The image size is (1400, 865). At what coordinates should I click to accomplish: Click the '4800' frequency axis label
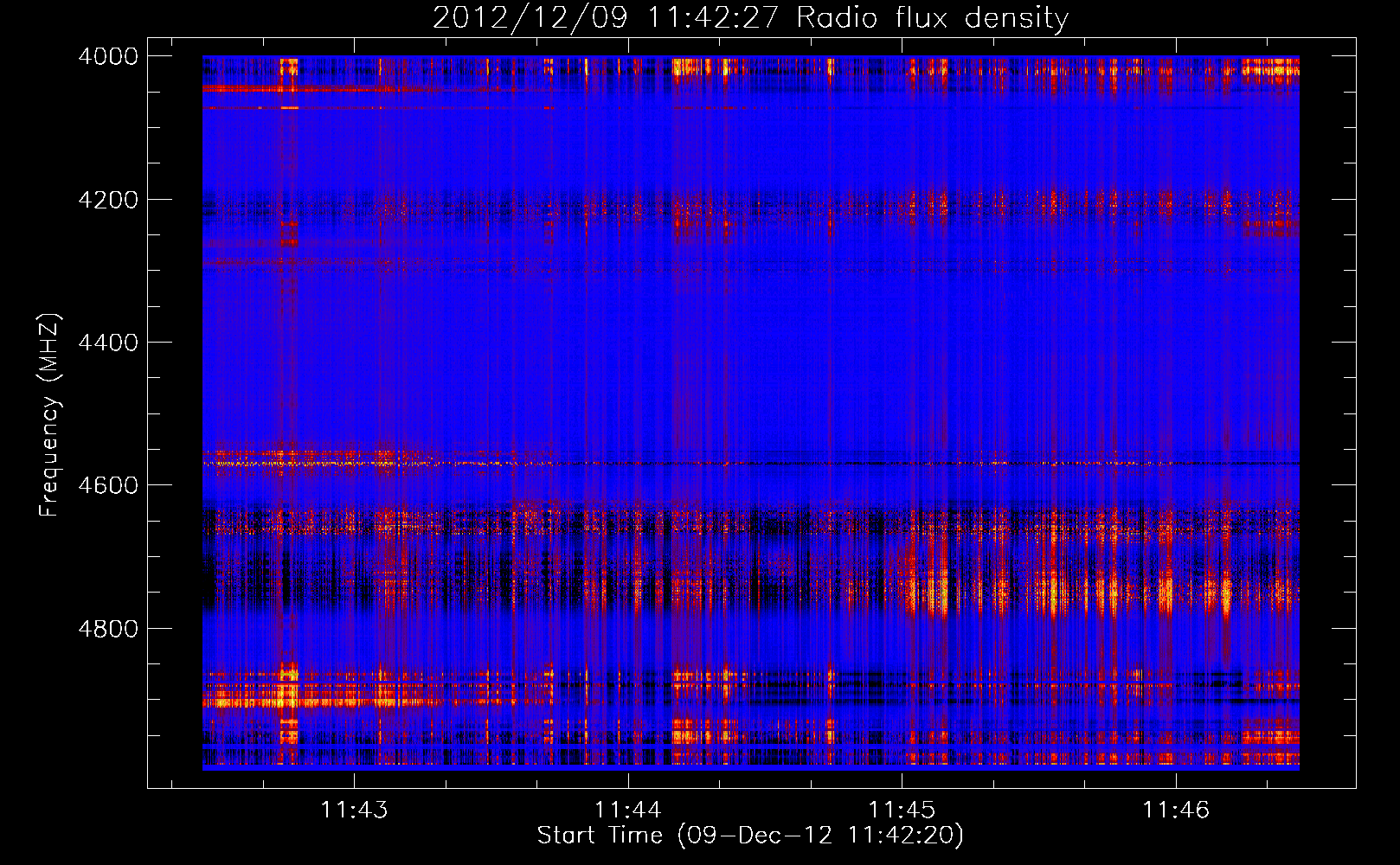click(x=108, y=628)
